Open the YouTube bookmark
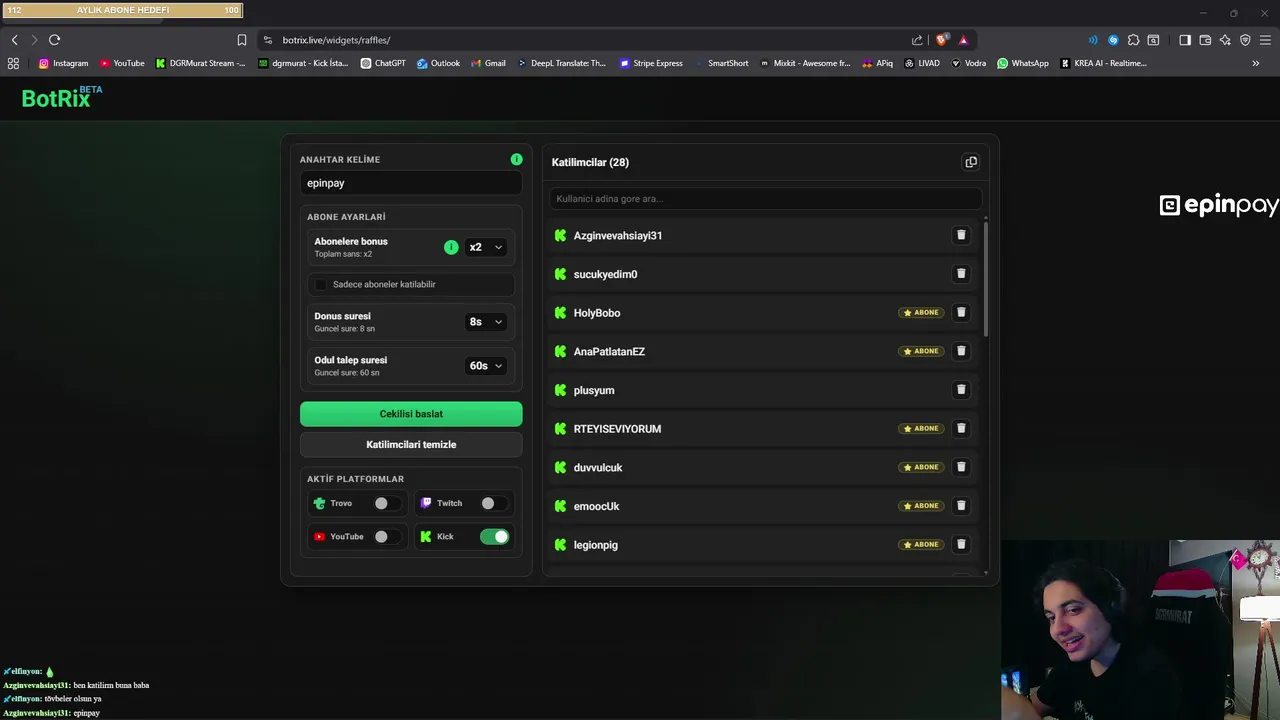 coord(122,63)
